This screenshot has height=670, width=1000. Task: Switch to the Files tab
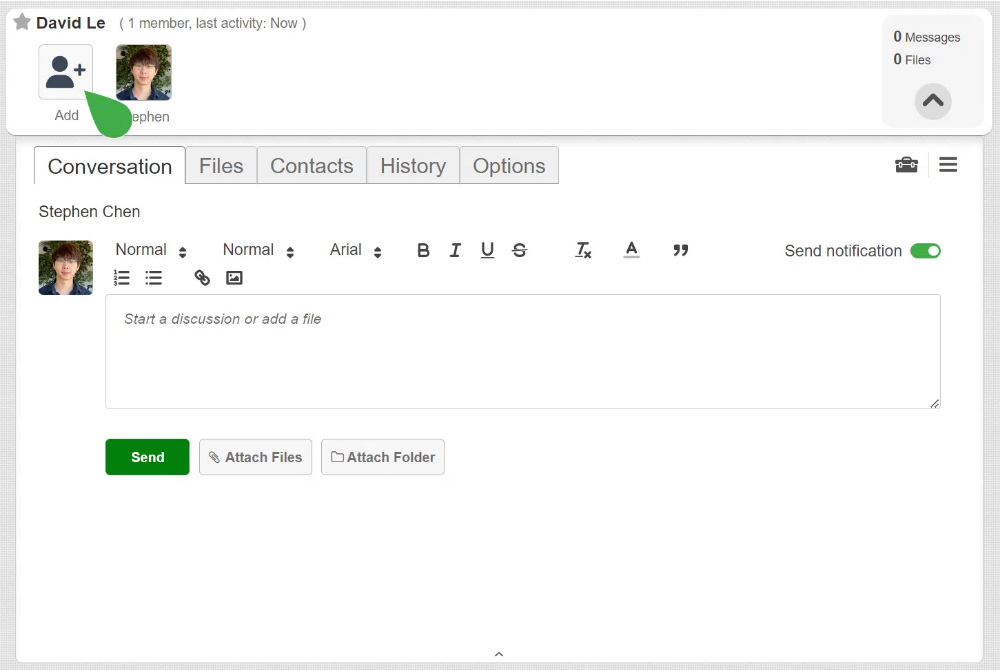(221, 166)
